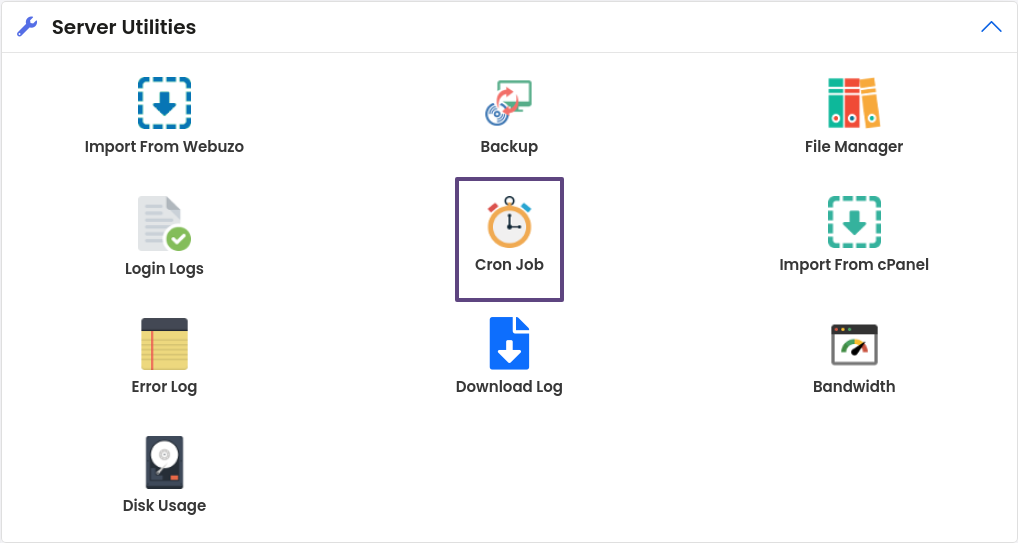
Task: Click the Download Log file icon
Action: [509, 344]
